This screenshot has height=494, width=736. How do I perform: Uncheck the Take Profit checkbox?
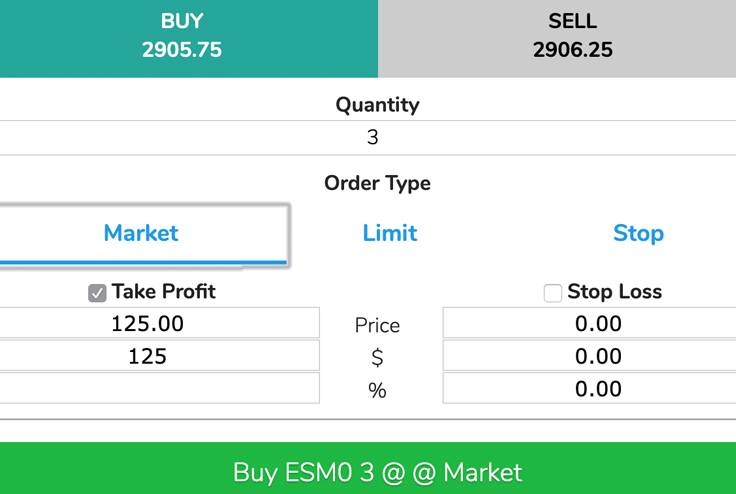click(97, 293)
